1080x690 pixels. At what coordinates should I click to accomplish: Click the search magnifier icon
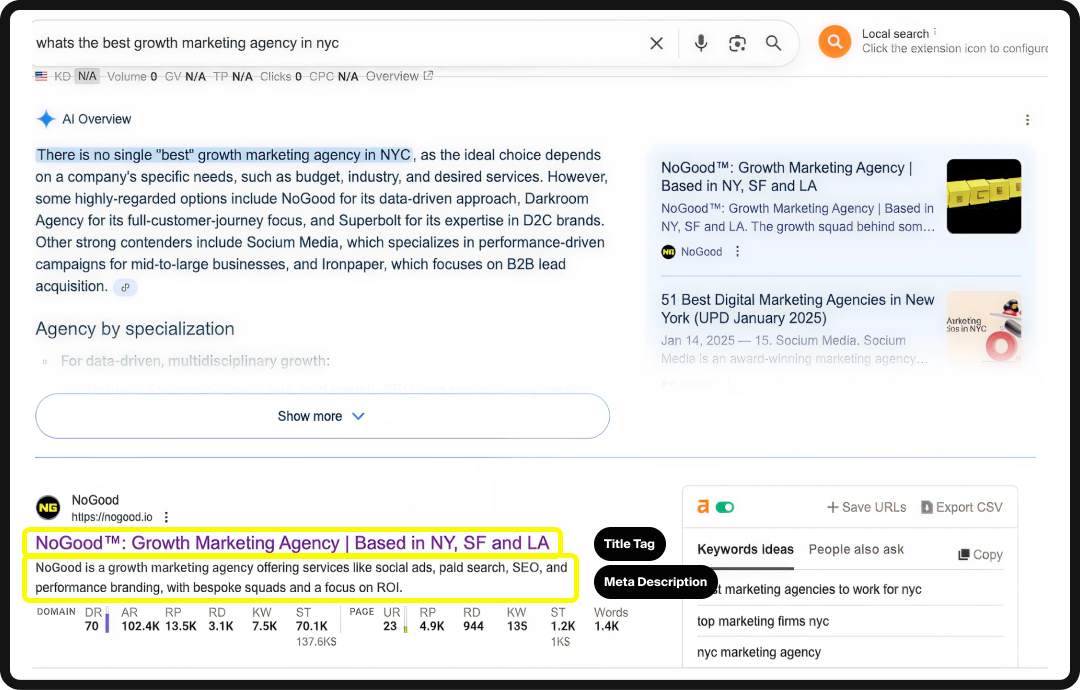click(773, 43)
